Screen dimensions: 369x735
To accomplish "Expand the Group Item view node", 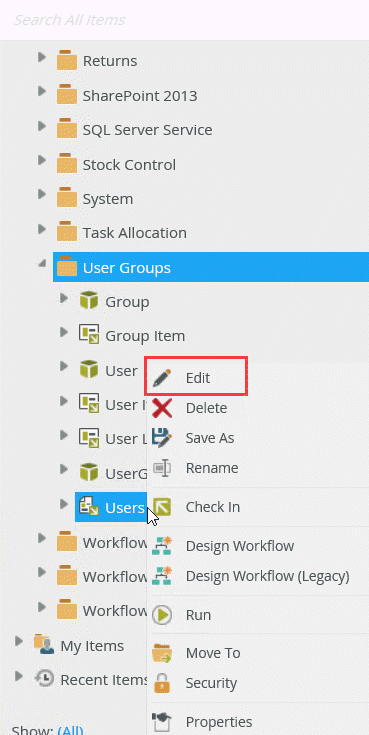I will [64, 332].
